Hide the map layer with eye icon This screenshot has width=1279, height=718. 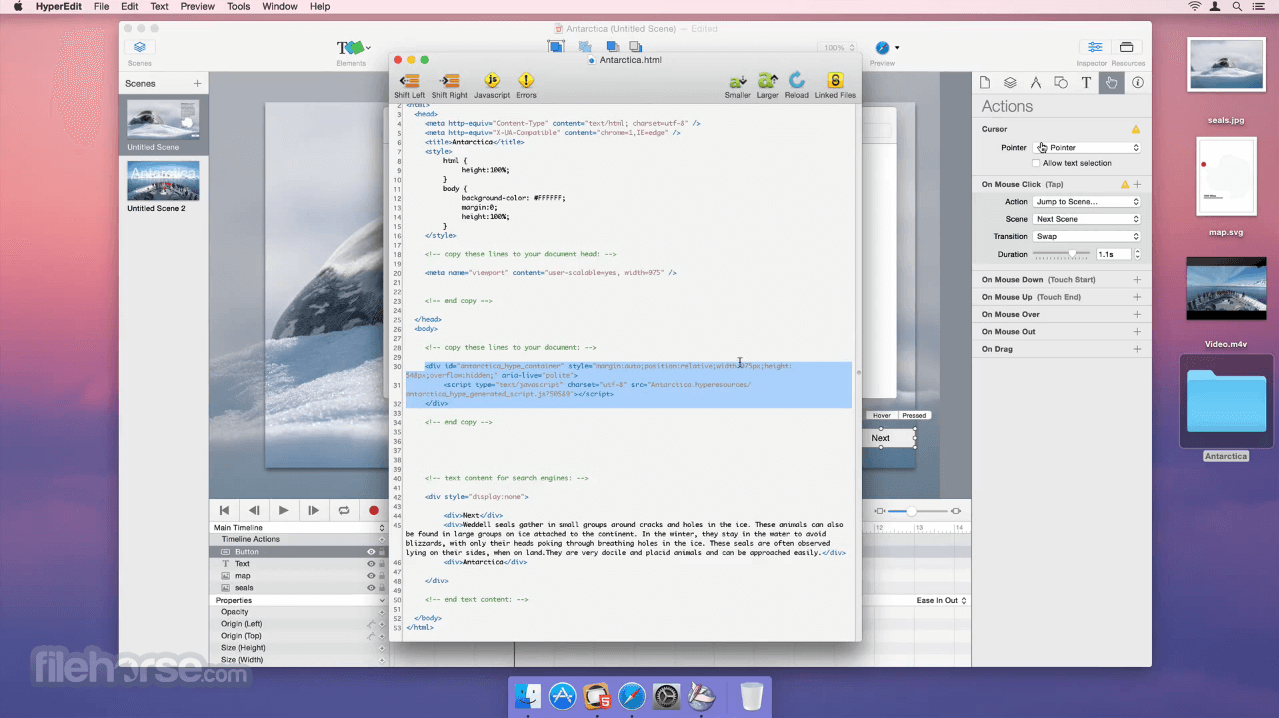(371, 576)
